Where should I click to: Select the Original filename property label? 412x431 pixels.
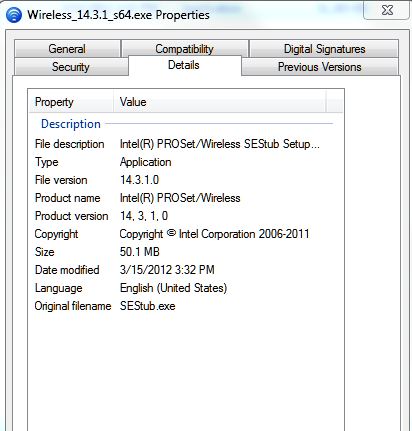point(73,306)
